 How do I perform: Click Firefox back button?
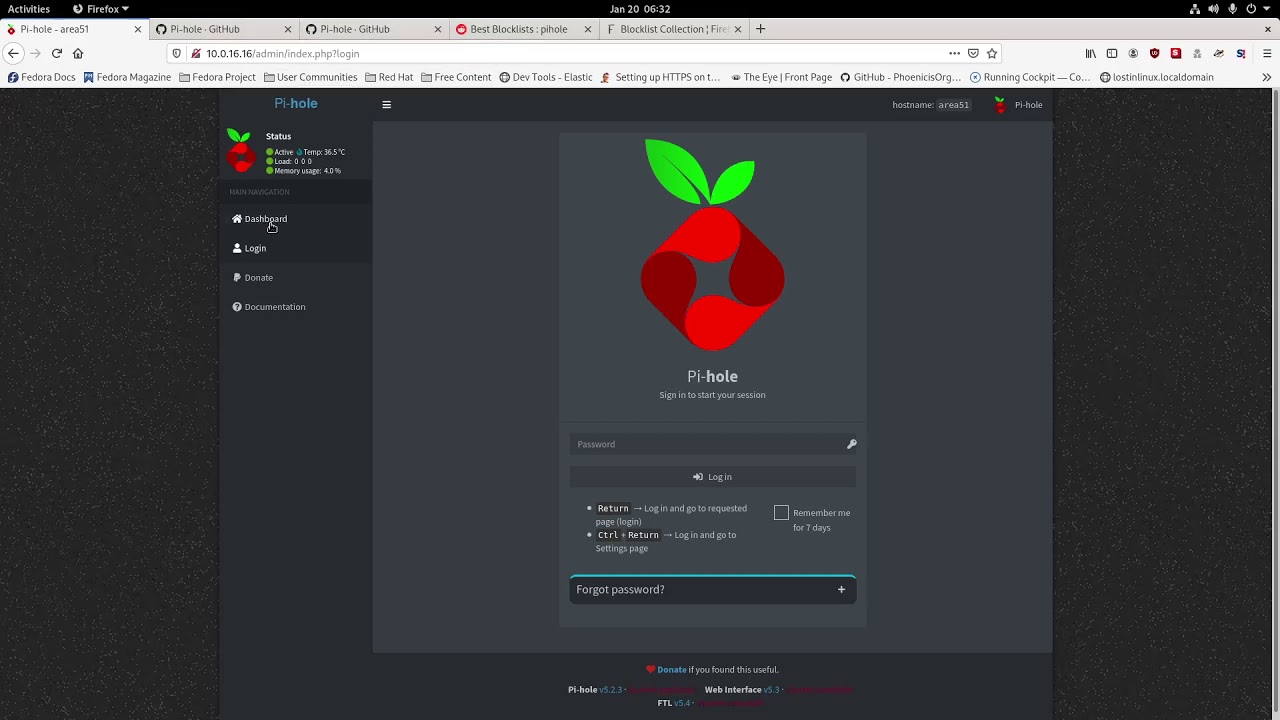[x=14, y=53]
